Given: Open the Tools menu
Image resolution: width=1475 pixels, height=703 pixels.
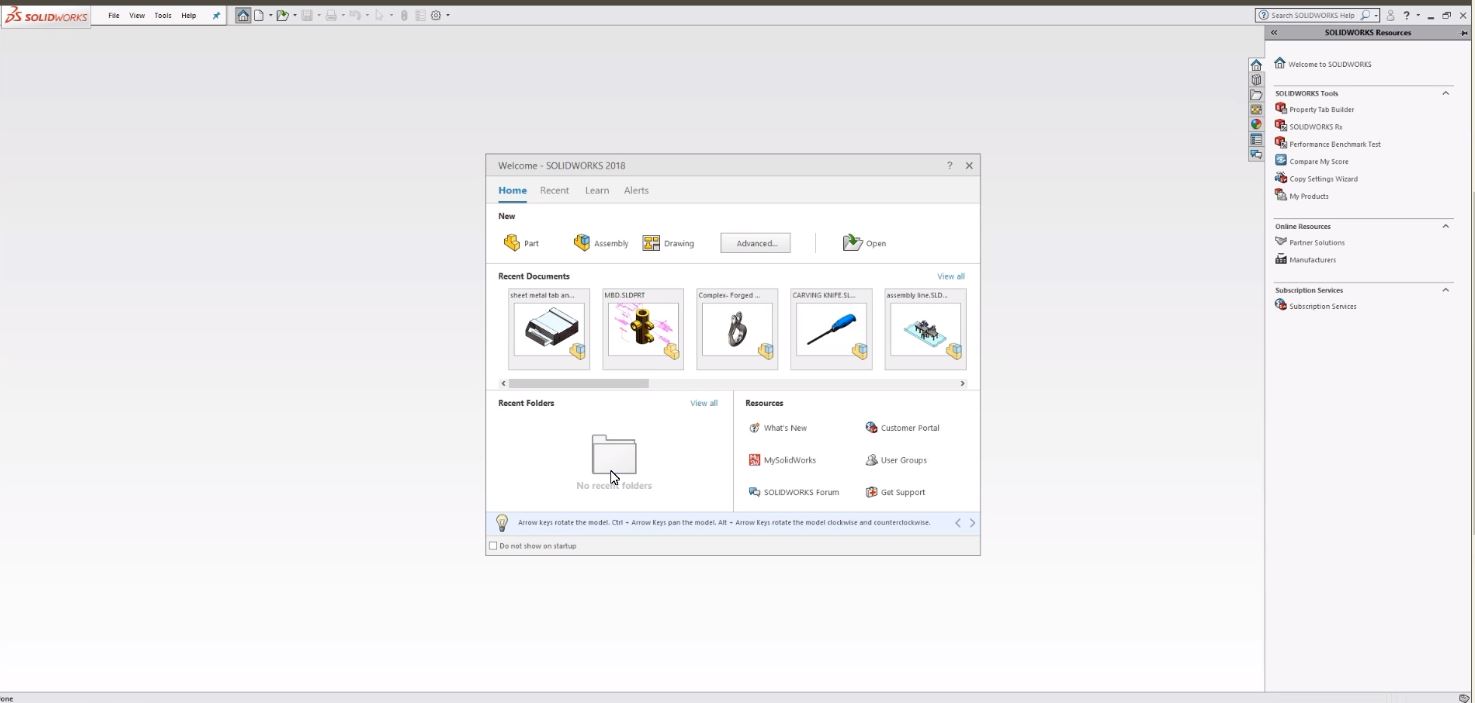Looking at the screenshot, I should tap(163, 16).
